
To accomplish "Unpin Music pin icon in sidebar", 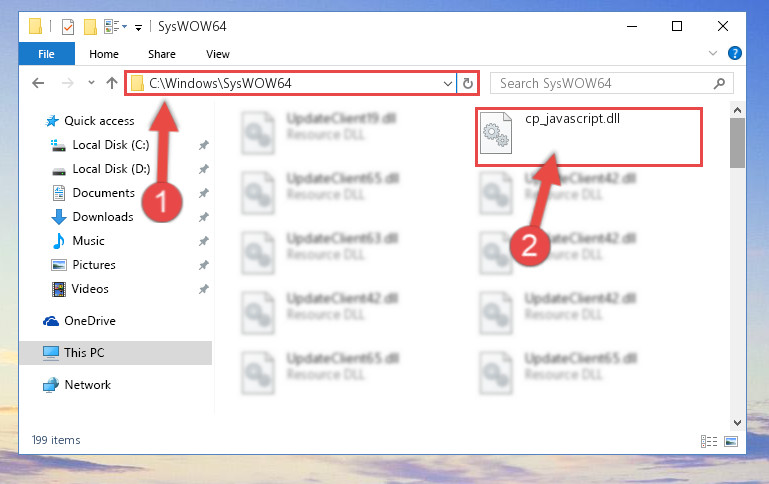I will click(x=204, y=241).
